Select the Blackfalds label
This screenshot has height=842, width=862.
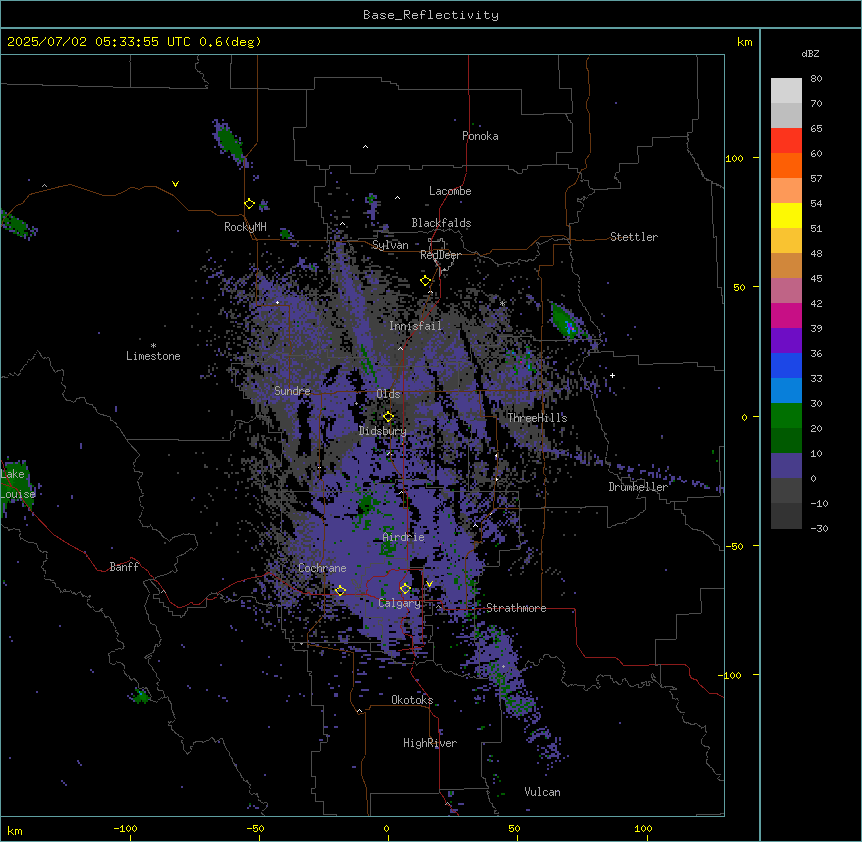(x=441, y=223)
